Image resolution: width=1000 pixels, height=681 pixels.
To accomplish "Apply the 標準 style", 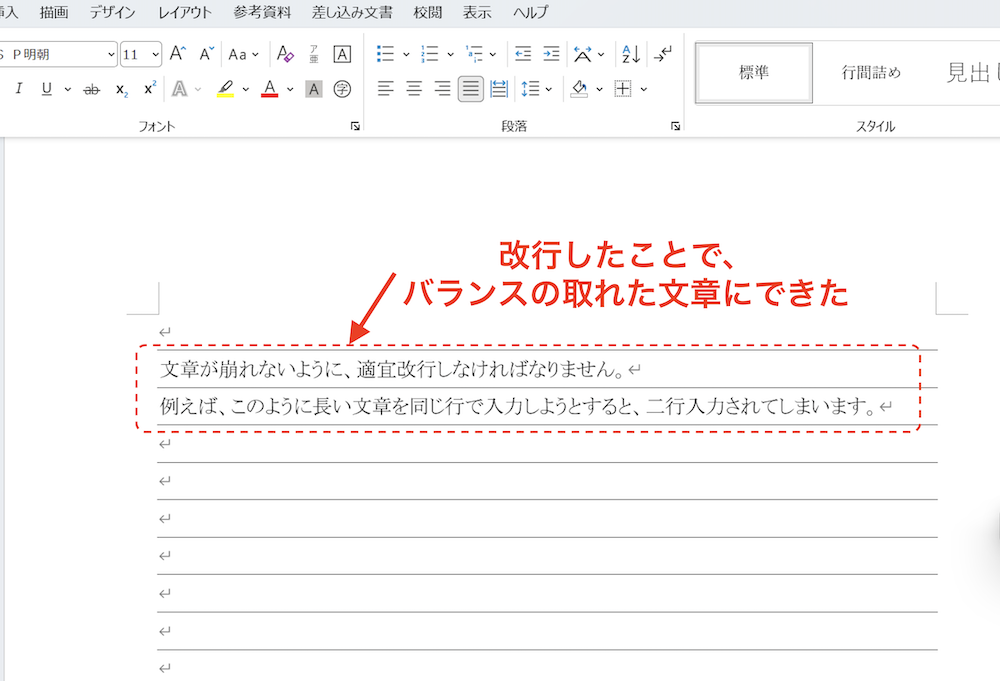I will coord(754,73).
